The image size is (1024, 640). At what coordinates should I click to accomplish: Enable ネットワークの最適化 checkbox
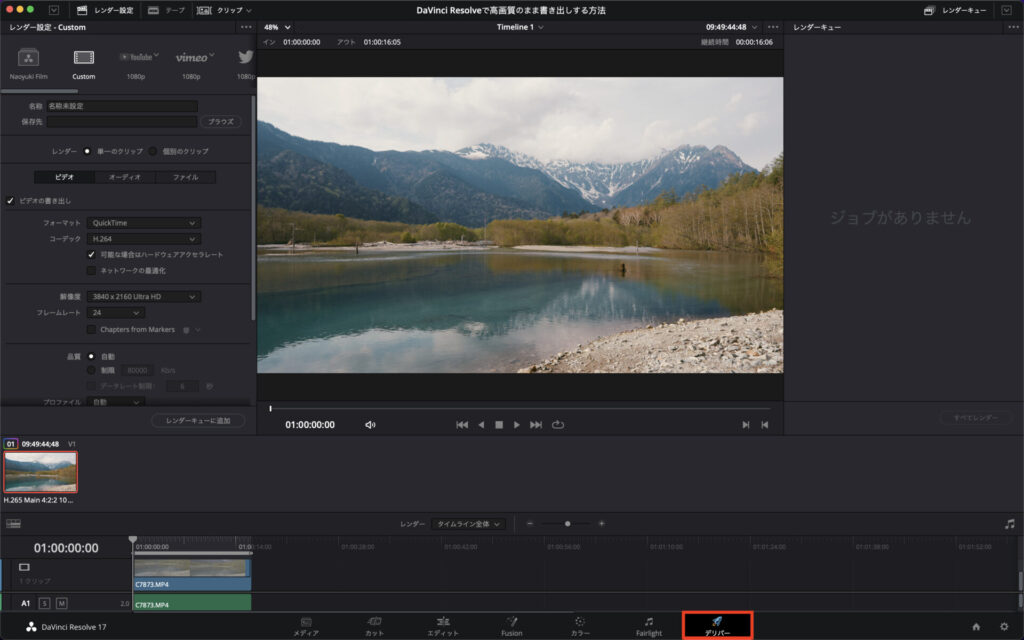[x=91, y=270]
